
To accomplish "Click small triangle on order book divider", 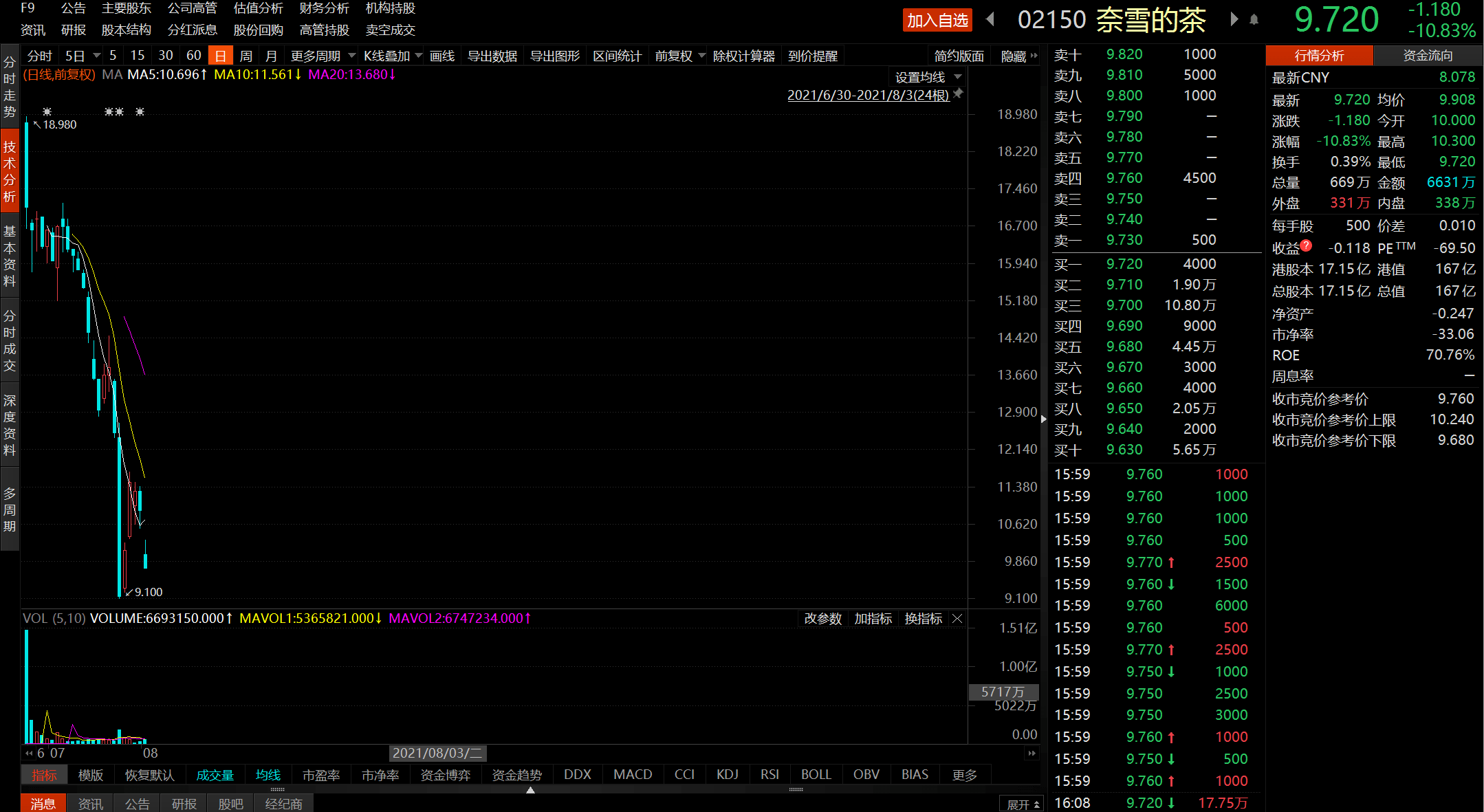I will pyautogui.click(x=1044, y=419).
